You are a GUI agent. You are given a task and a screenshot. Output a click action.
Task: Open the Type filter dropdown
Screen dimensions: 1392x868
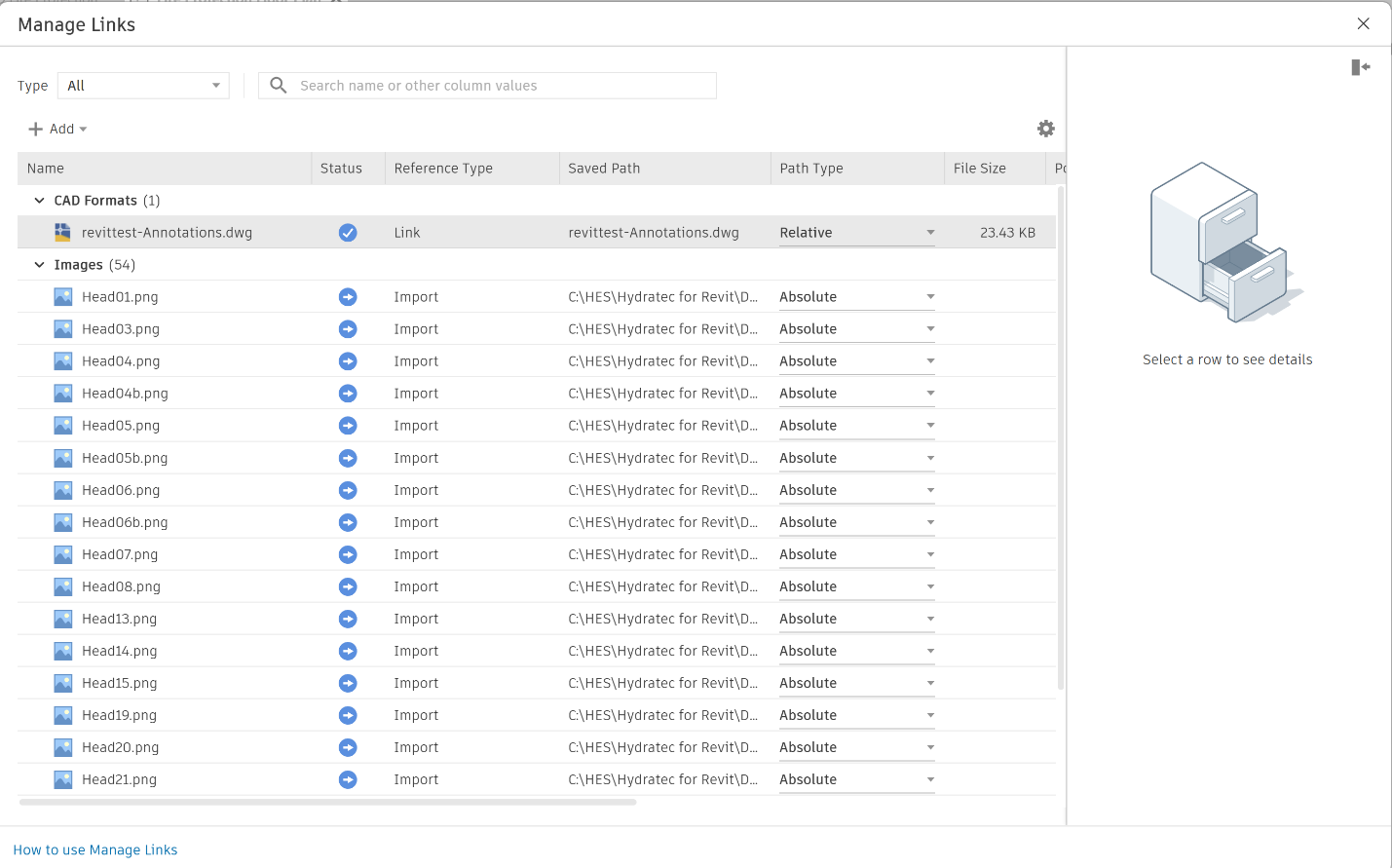(143, 86)
